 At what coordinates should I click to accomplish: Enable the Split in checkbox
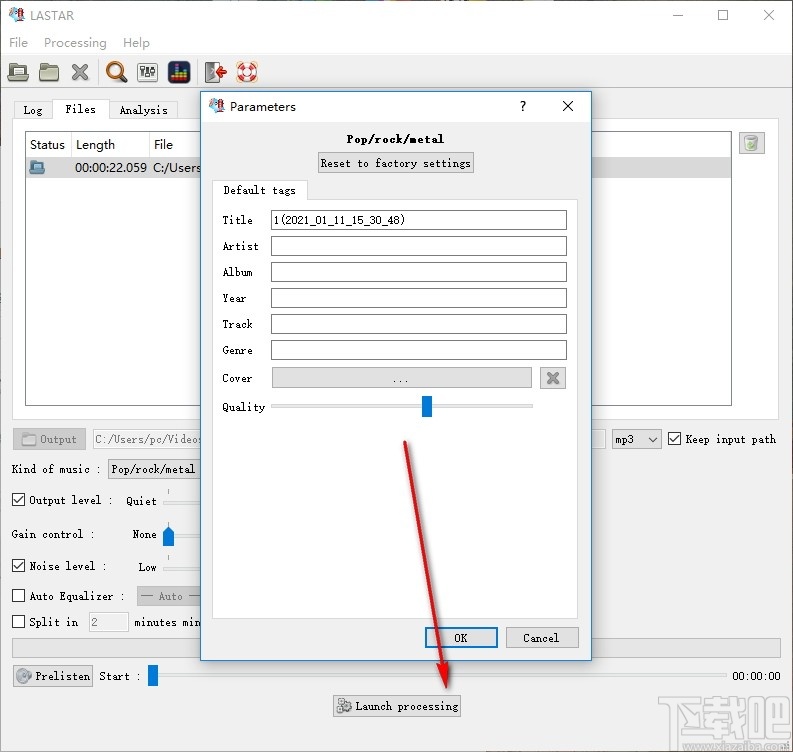point(18,622)
